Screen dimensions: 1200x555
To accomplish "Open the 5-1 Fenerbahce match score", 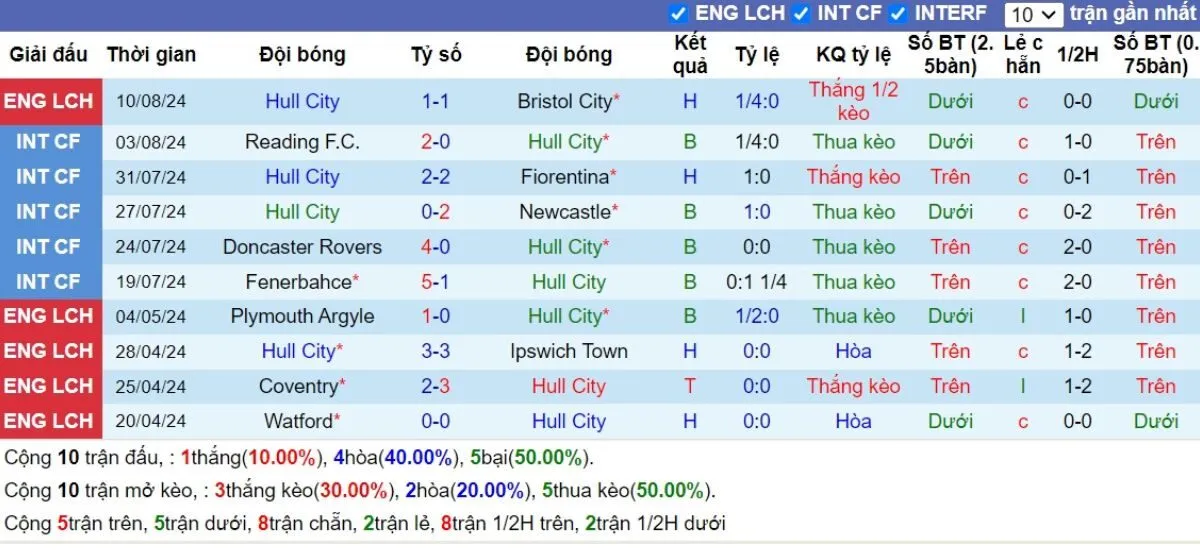I will tap(436, 282).
